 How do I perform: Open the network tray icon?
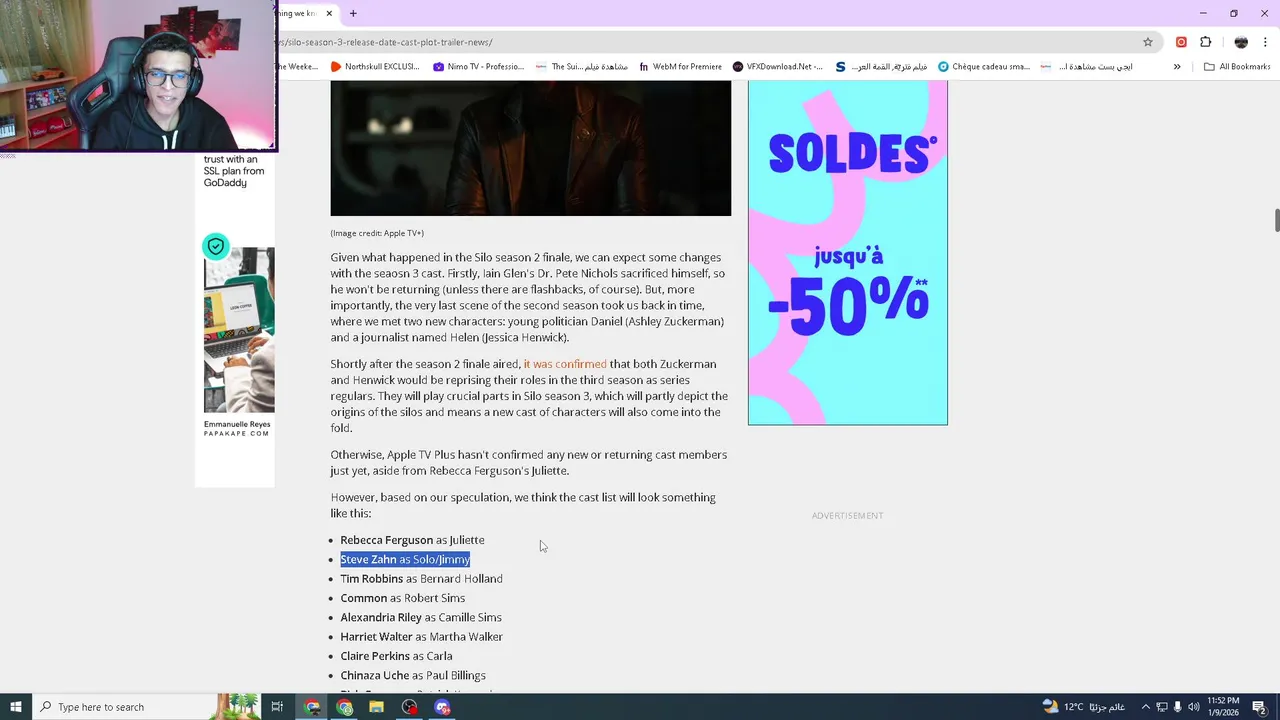(1162, 707)
